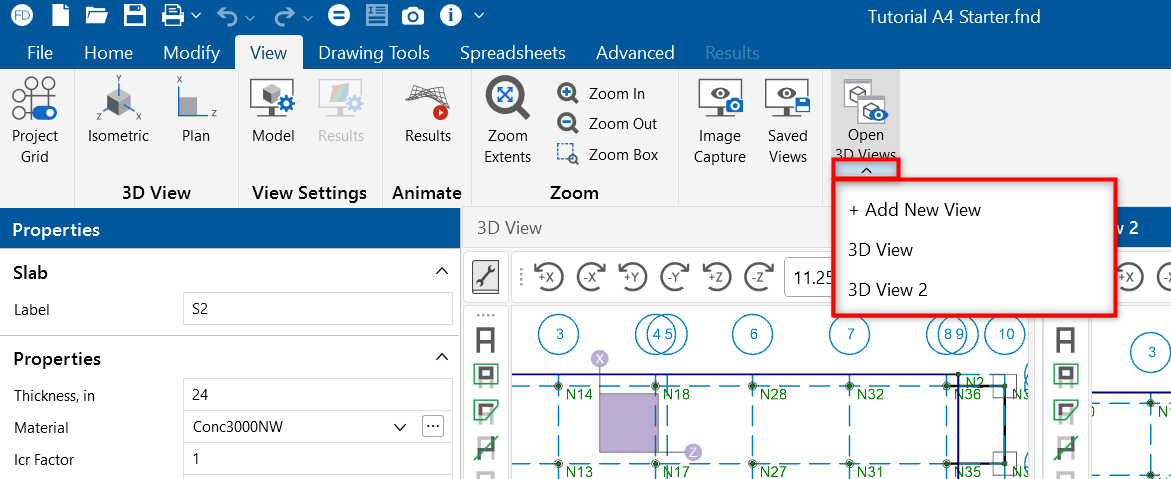Collapse the Open 3D Views dropdown arrow
The image size is (1171, 479).
(866, 170)
